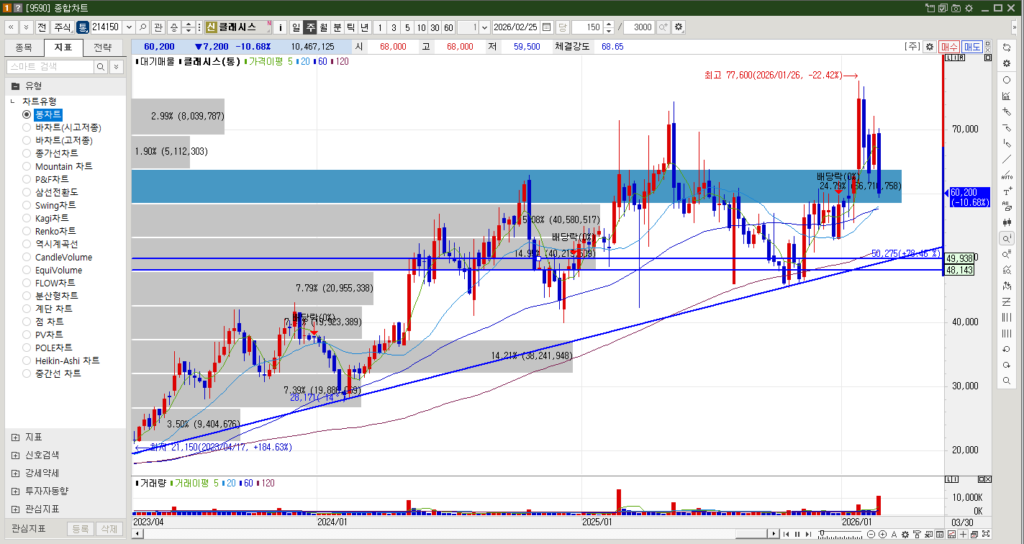The image size is (1024, 544).
Task: Click the chart scroll bar at bottom
Action: click(450, 533)
